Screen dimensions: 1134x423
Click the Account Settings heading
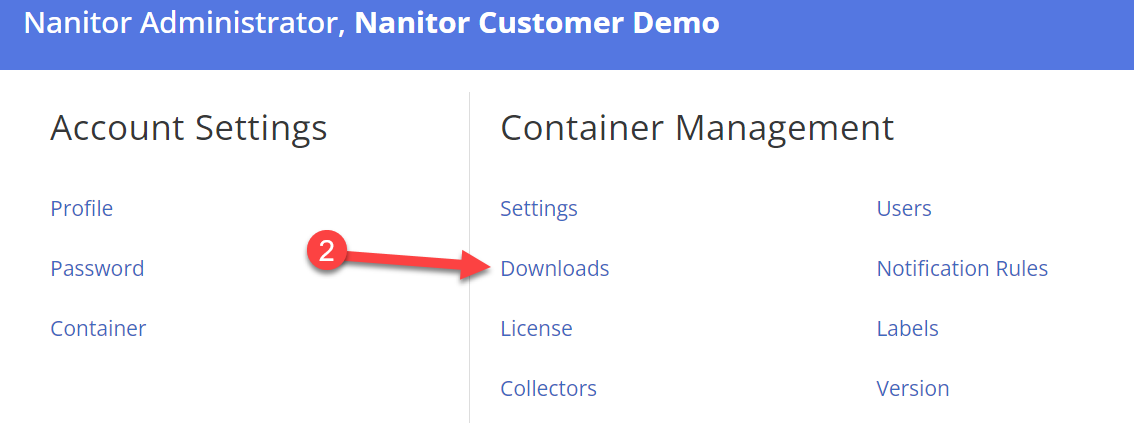(188, 128)
